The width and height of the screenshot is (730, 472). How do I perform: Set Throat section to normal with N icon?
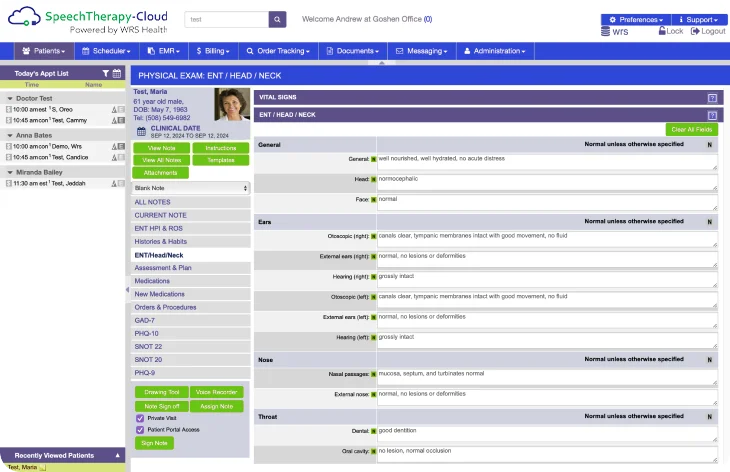coord(710,417)
